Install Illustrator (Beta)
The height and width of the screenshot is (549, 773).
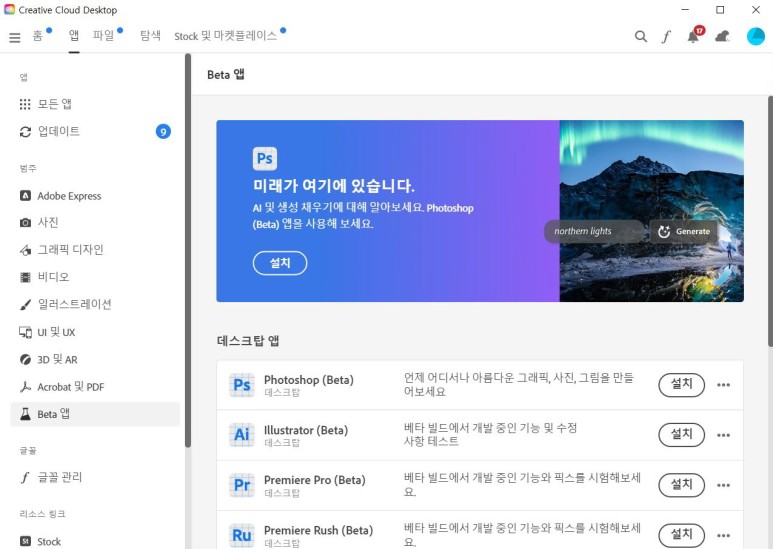pyautogui.click(x=681, y=435)
